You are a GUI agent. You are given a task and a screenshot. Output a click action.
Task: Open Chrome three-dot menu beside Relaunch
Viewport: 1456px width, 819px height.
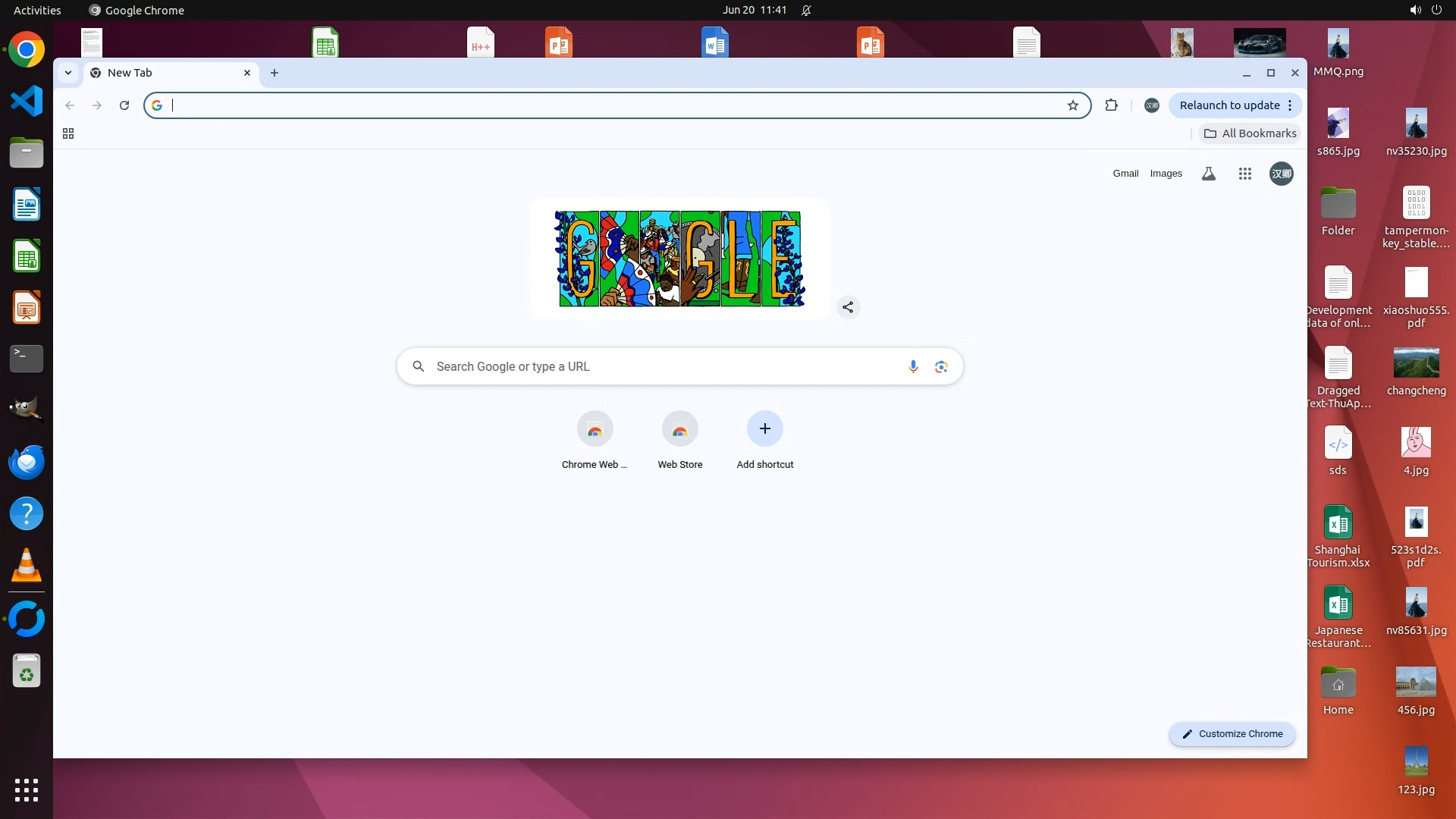[1290, 105]
